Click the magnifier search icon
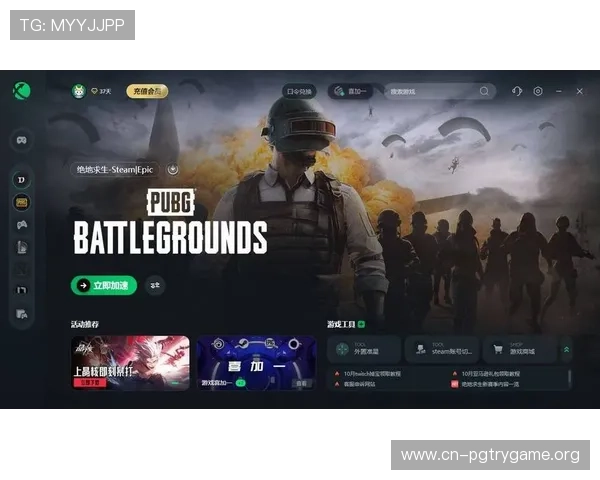The width and height of the screenshot is (600, 480). pos(484,91)
